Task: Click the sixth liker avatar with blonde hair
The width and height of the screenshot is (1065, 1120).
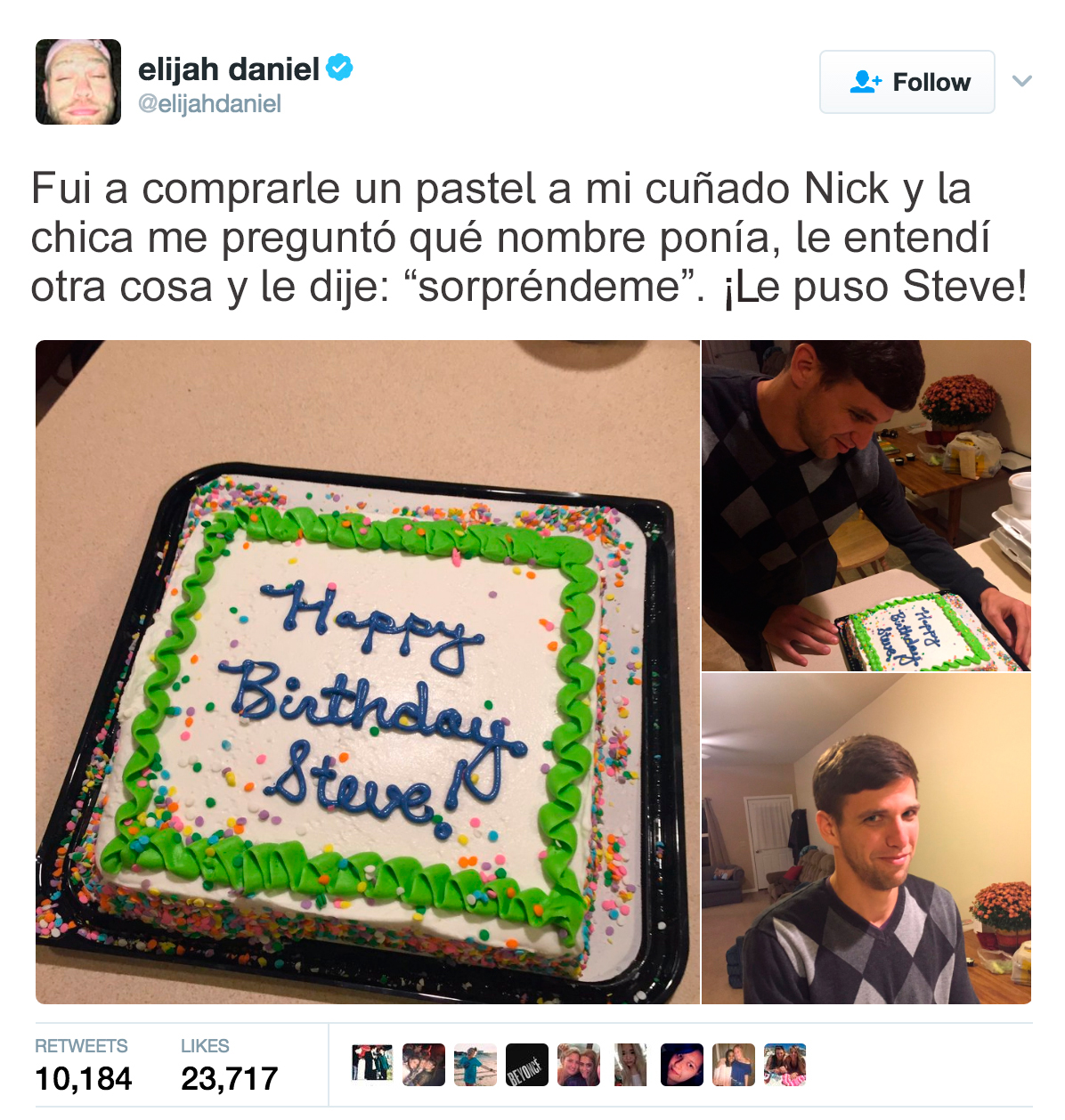Action: click(630, 1065)
